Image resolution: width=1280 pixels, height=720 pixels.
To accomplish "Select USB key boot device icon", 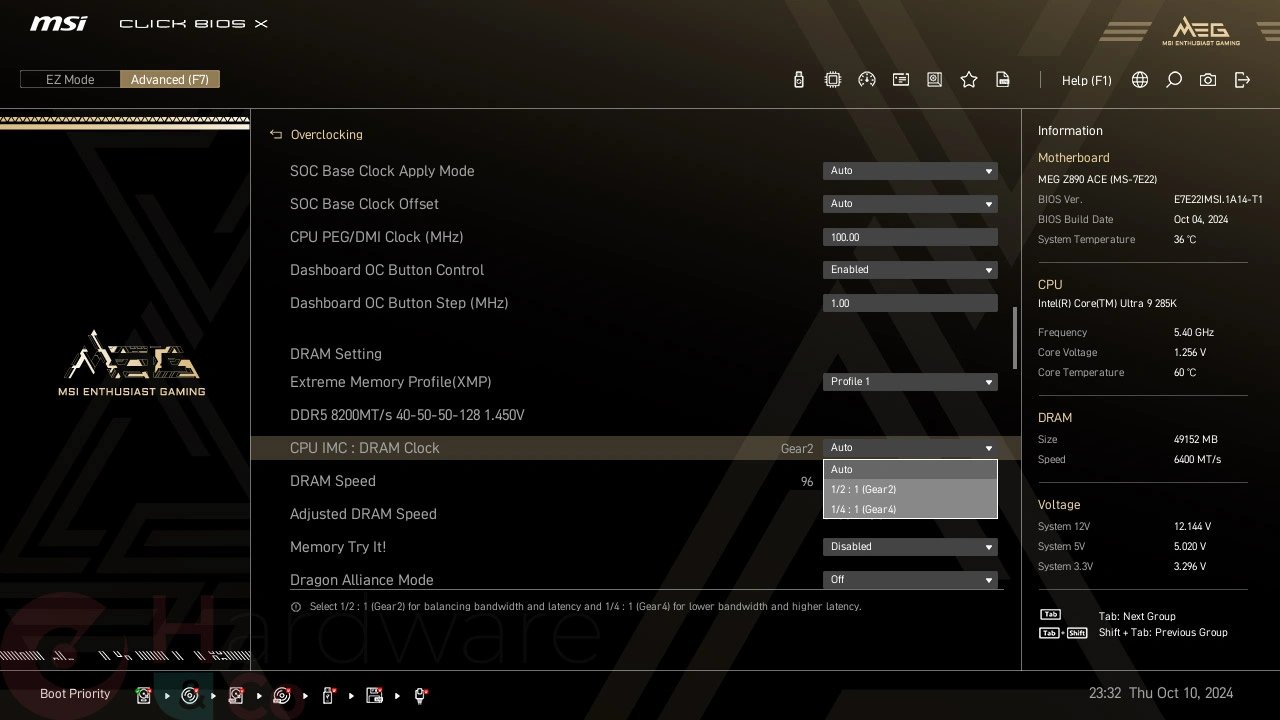I will pos(328,695).
